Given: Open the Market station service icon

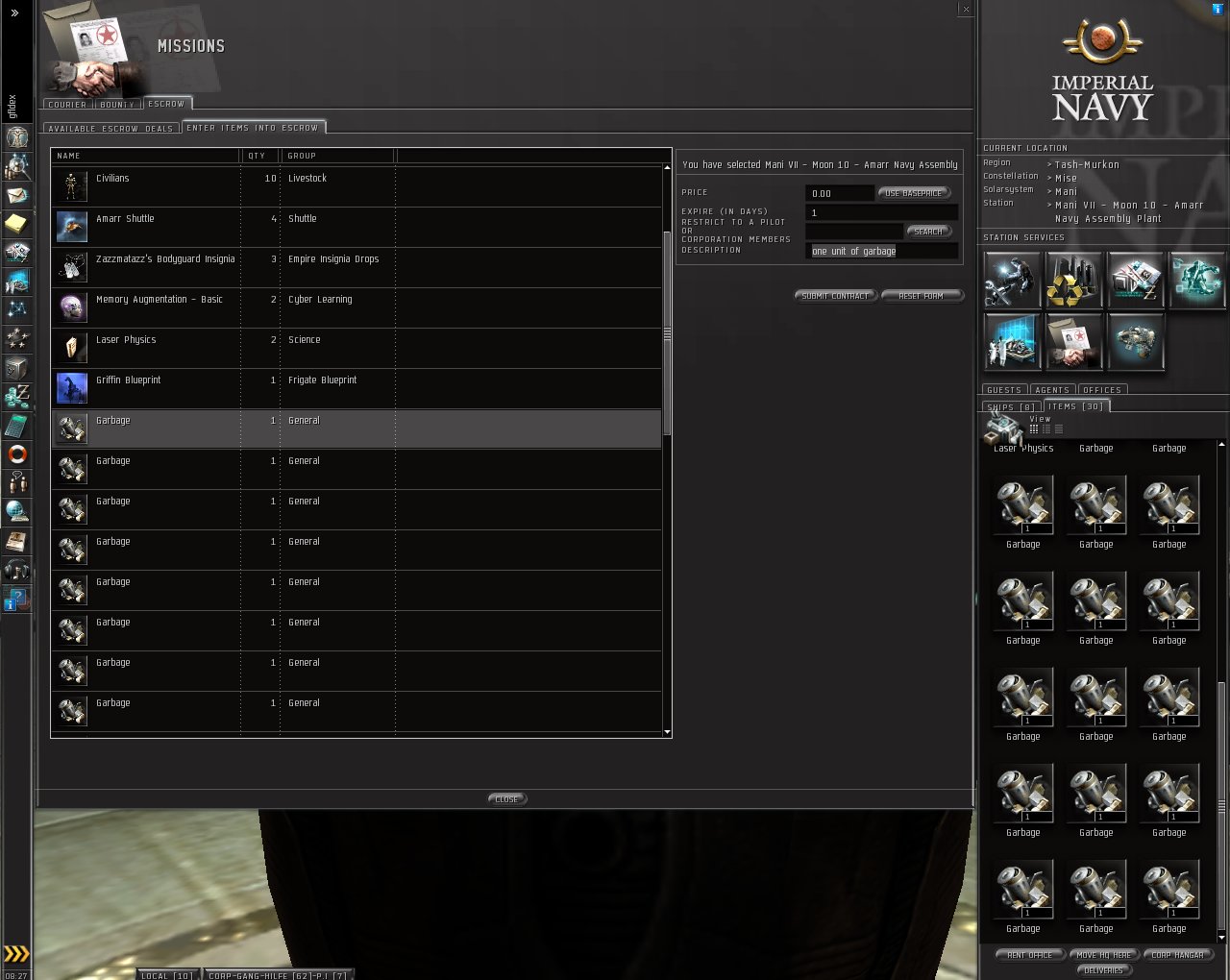Looking at the screenshot, I should [x=1135, y=280].
